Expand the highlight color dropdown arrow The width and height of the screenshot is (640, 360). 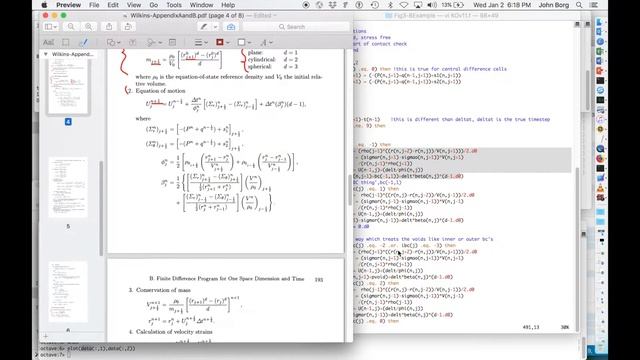[215, 27]
